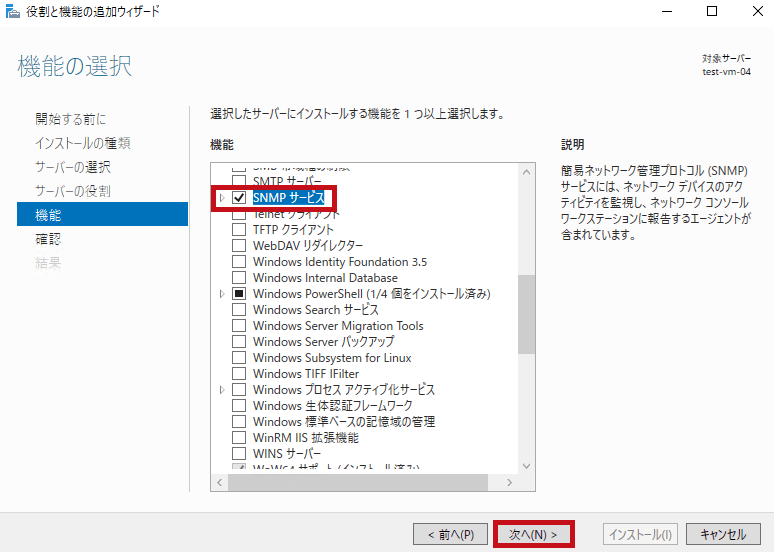Image resolution: width=774 pixels, height=552 pixels.
Task: Maximize the wizard window
Action: click(x=712, y=11)
